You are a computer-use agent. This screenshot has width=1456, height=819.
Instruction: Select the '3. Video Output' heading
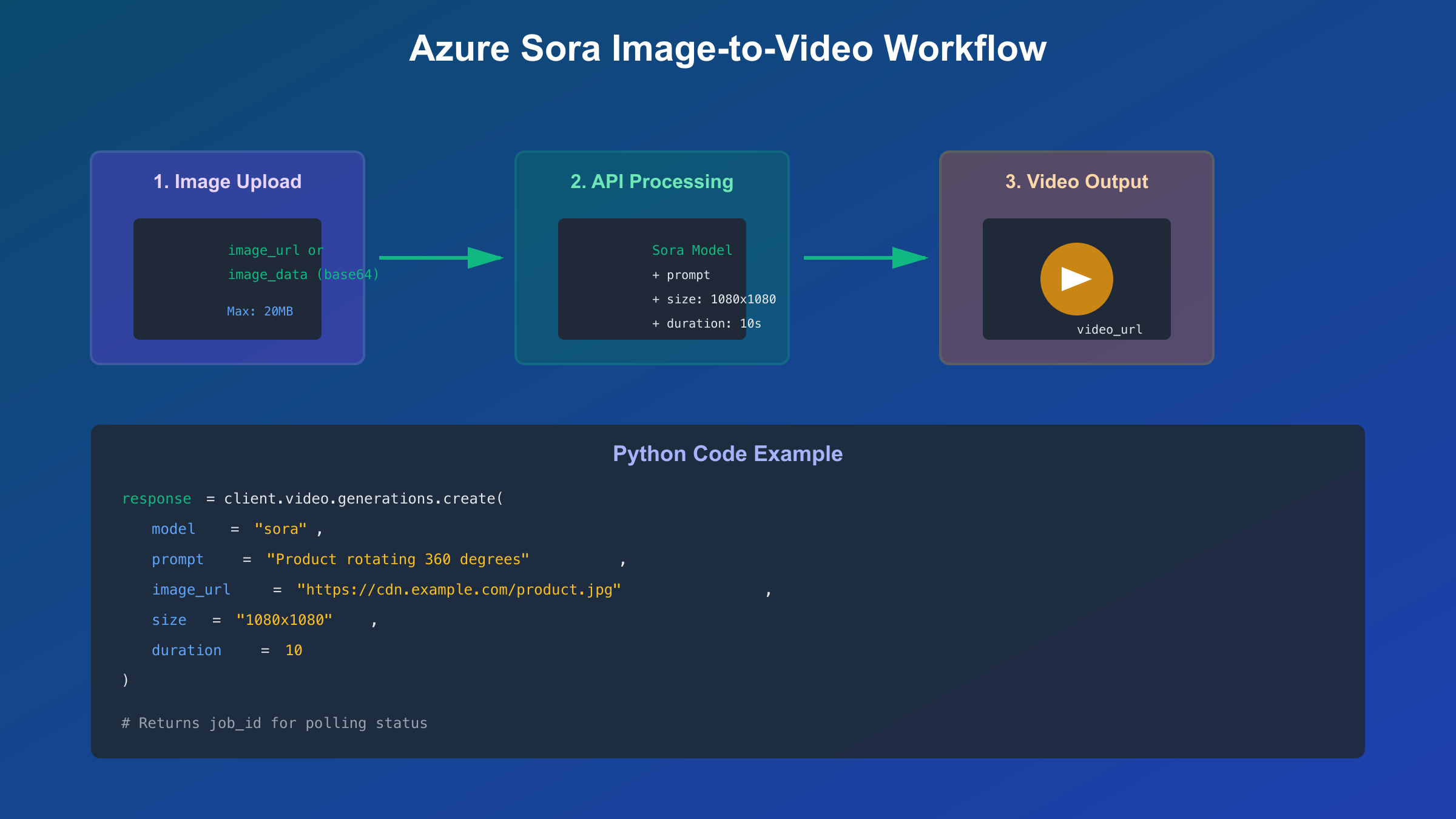1076,181
